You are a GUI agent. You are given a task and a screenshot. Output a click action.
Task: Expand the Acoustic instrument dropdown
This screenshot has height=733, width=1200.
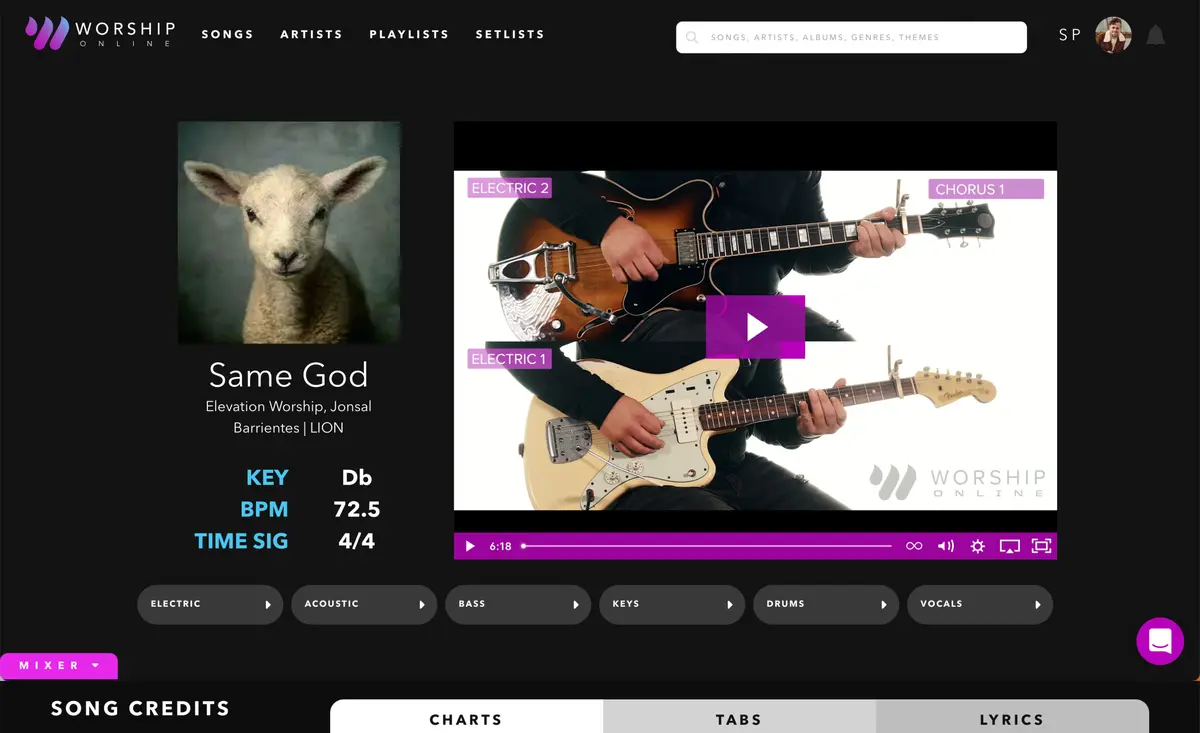point(364,604)
